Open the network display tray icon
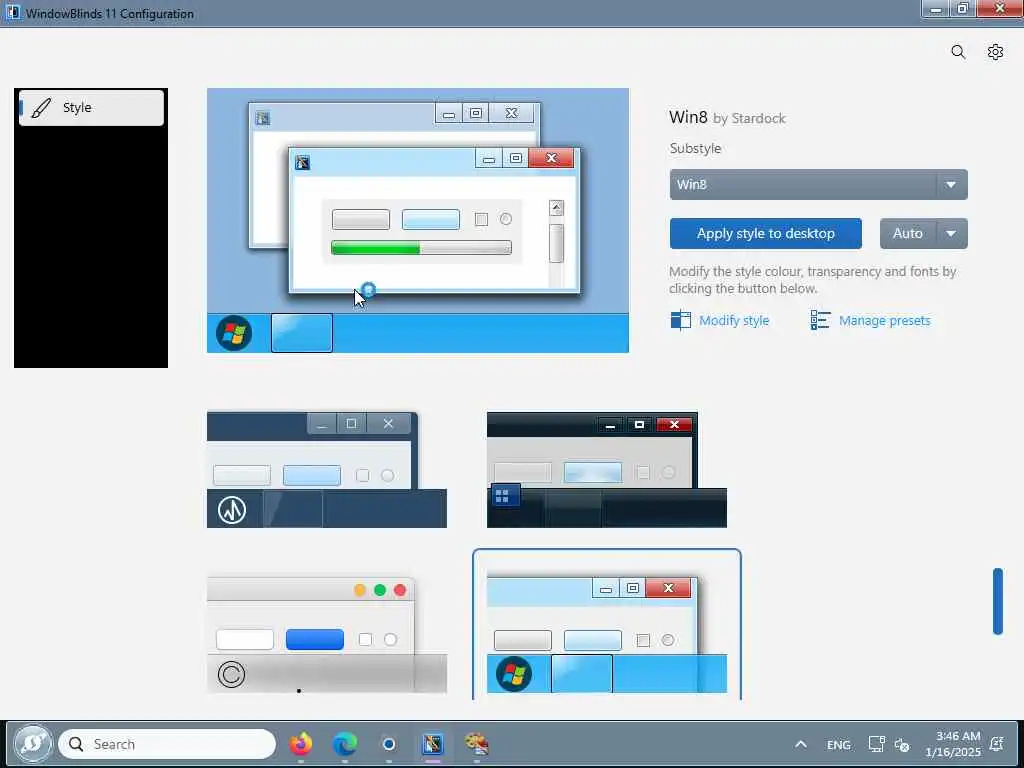The height and width of the screenshot is (768, 1024). 876,744
